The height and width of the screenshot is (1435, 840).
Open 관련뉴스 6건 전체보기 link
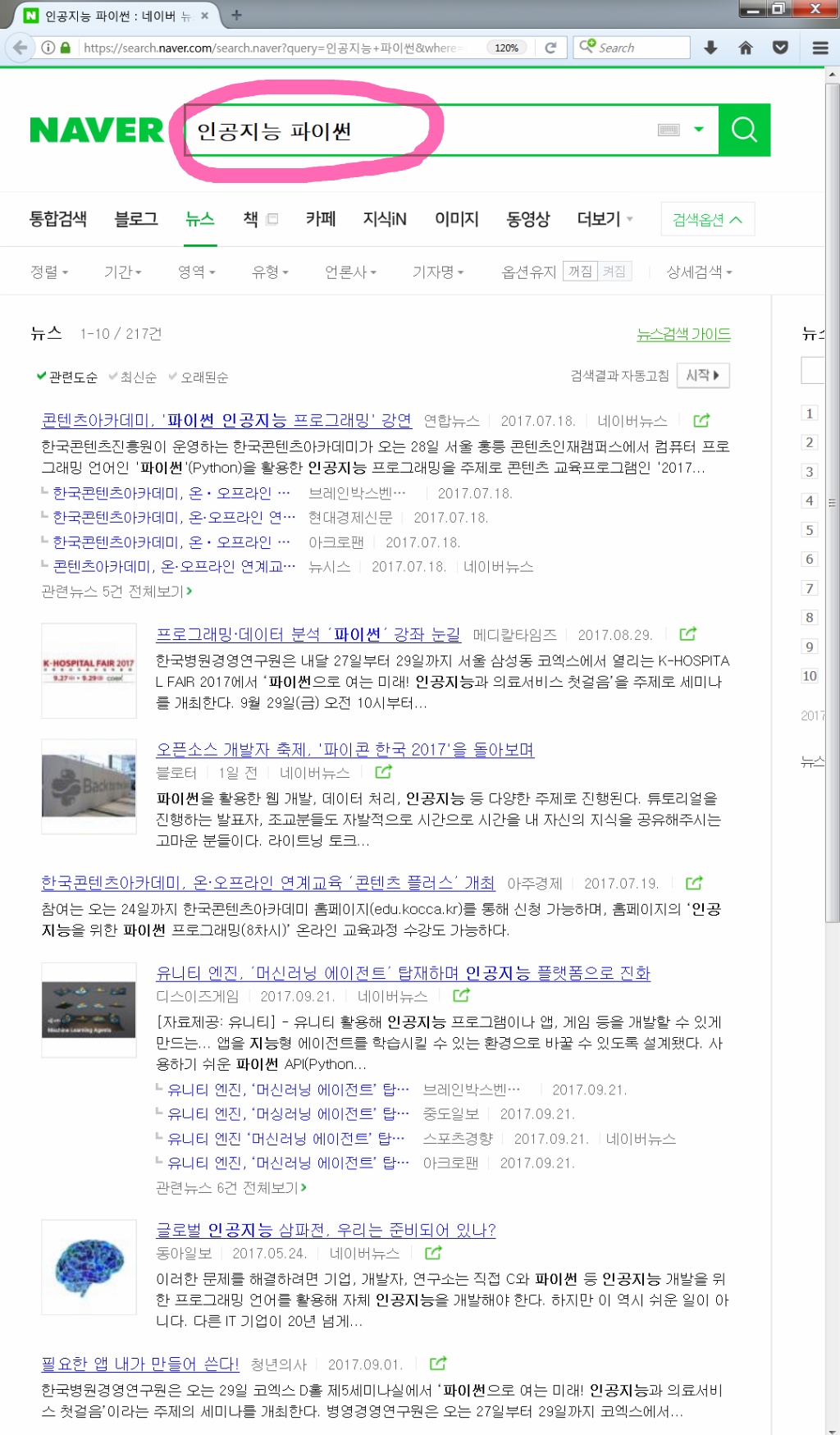(x=231, y=1187)
